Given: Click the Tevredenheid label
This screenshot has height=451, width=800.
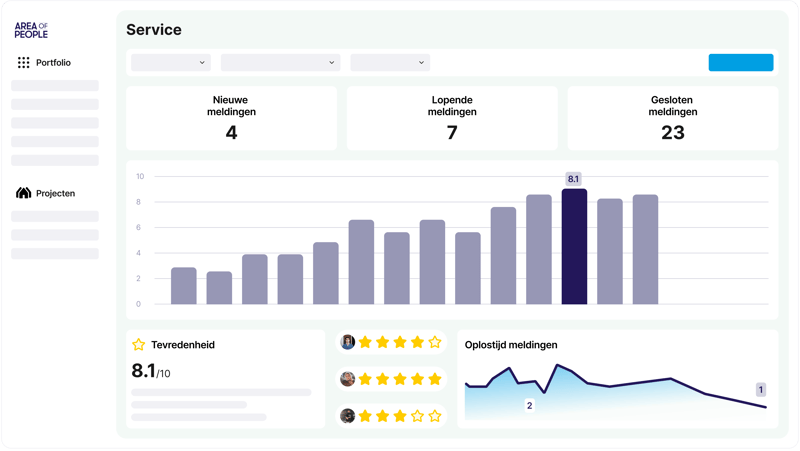Looking at the screenshot, I should [183, 345].
